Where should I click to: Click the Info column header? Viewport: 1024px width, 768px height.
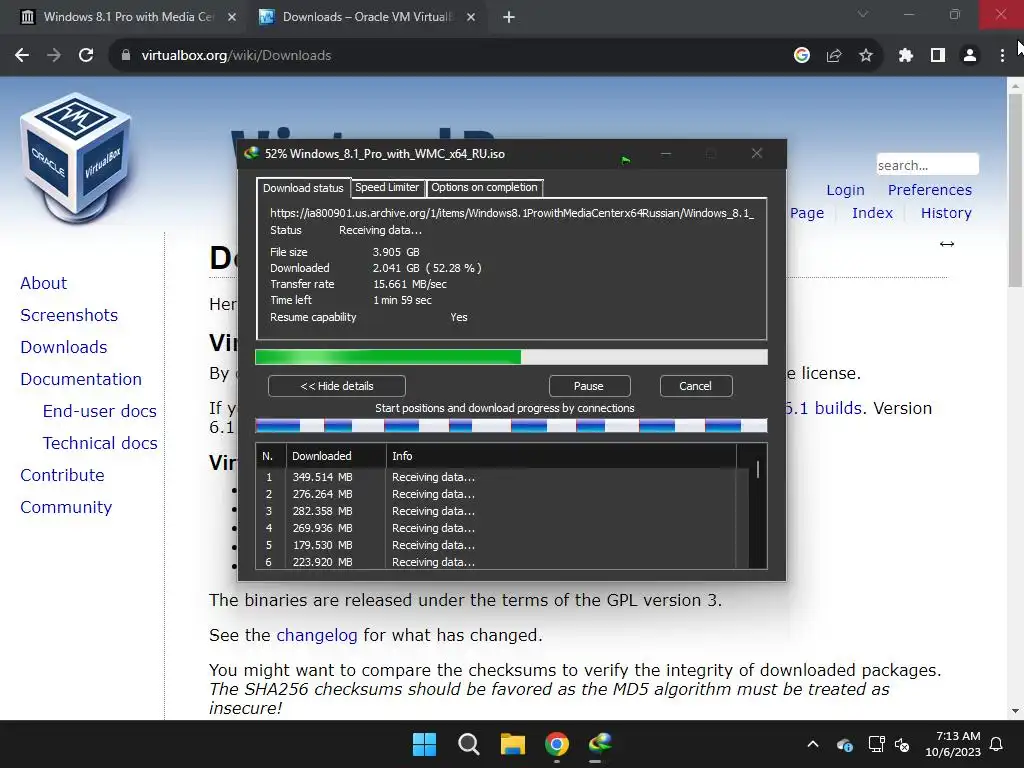(561, 456)
